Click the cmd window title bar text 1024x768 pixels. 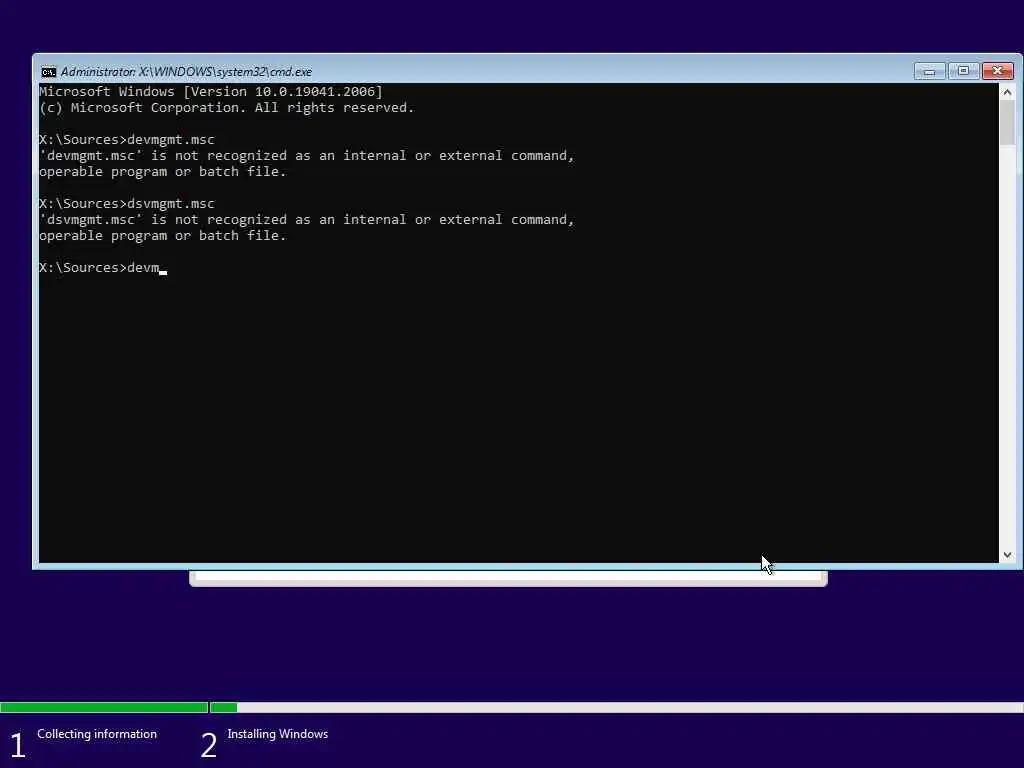(186, 72)
